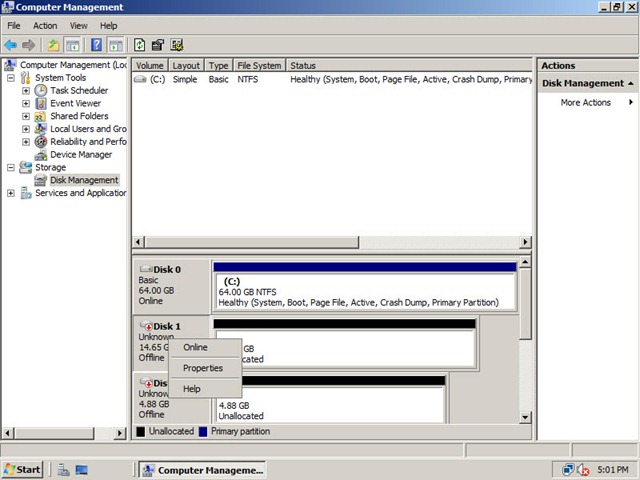Click the Refresh toolbar icon
The image size is (640, 480).
point(140,44)
